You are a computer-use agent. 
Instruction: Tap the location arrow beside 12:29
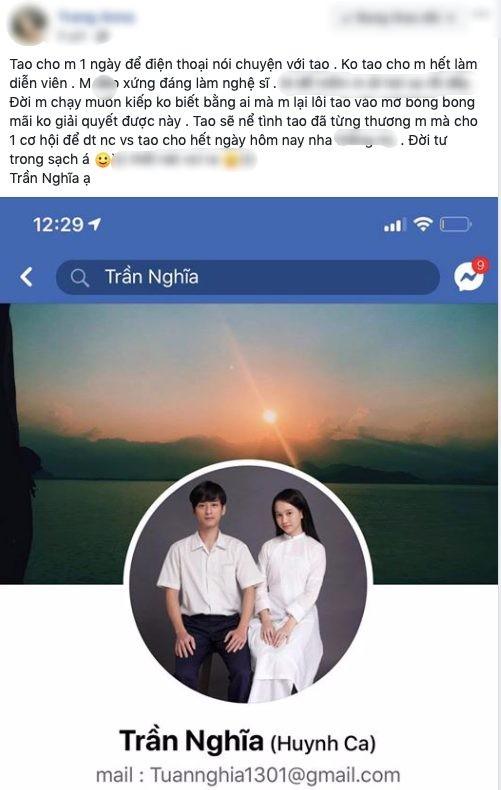[x=94, y=224]
